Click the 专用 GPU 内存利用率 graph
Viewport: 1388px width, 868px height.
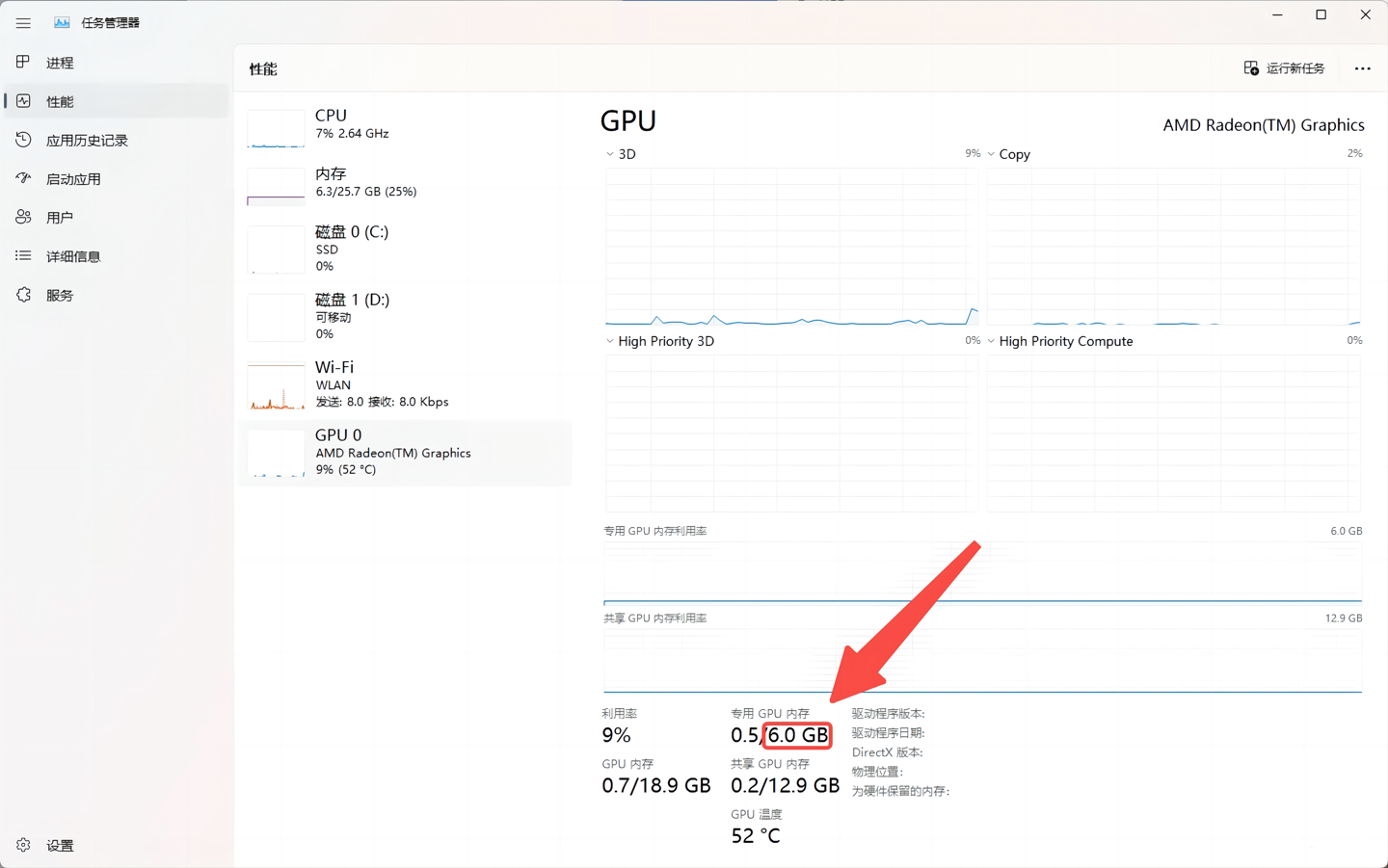[x=982, y=572]
